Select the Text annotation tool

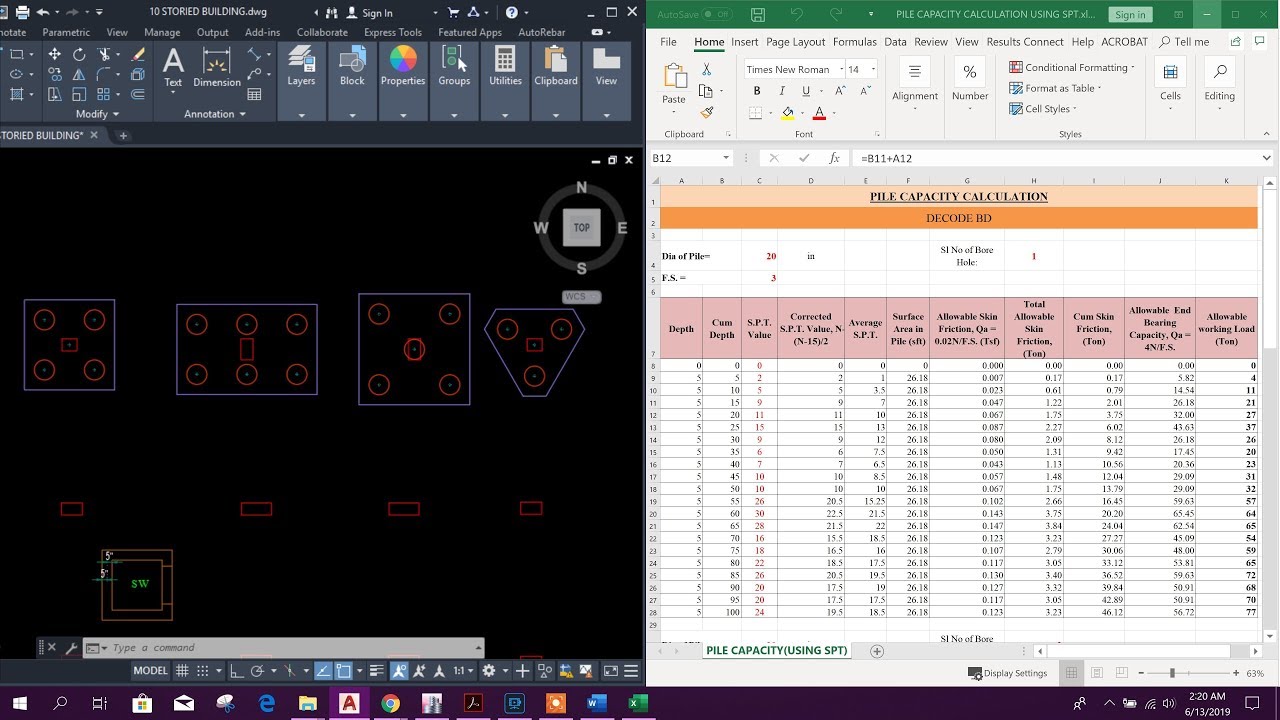pyautogui.click(x=173, y=67)
